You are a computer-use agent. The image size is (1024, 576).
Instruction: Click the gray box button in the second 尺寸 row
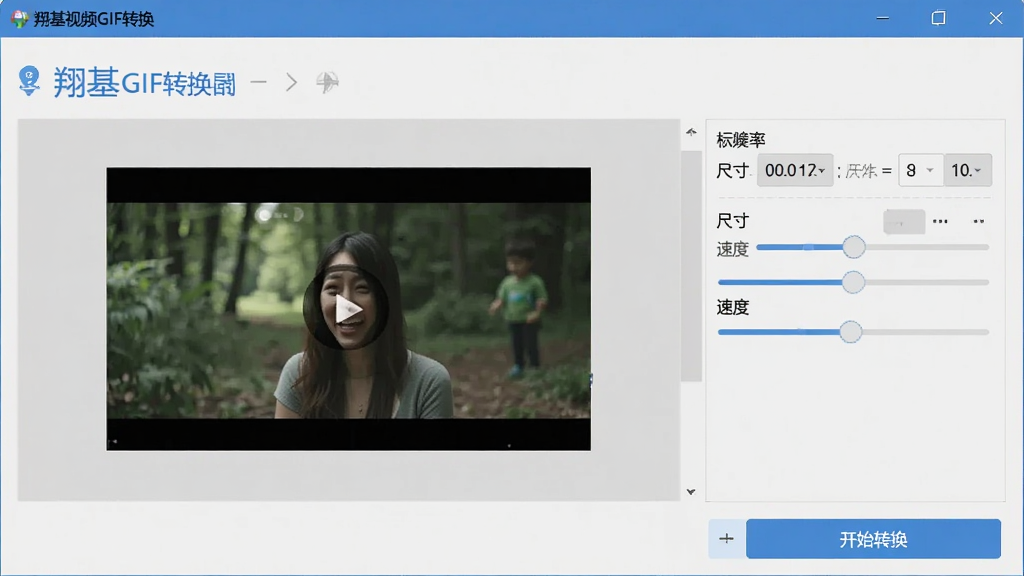click(x=904, y=222)
